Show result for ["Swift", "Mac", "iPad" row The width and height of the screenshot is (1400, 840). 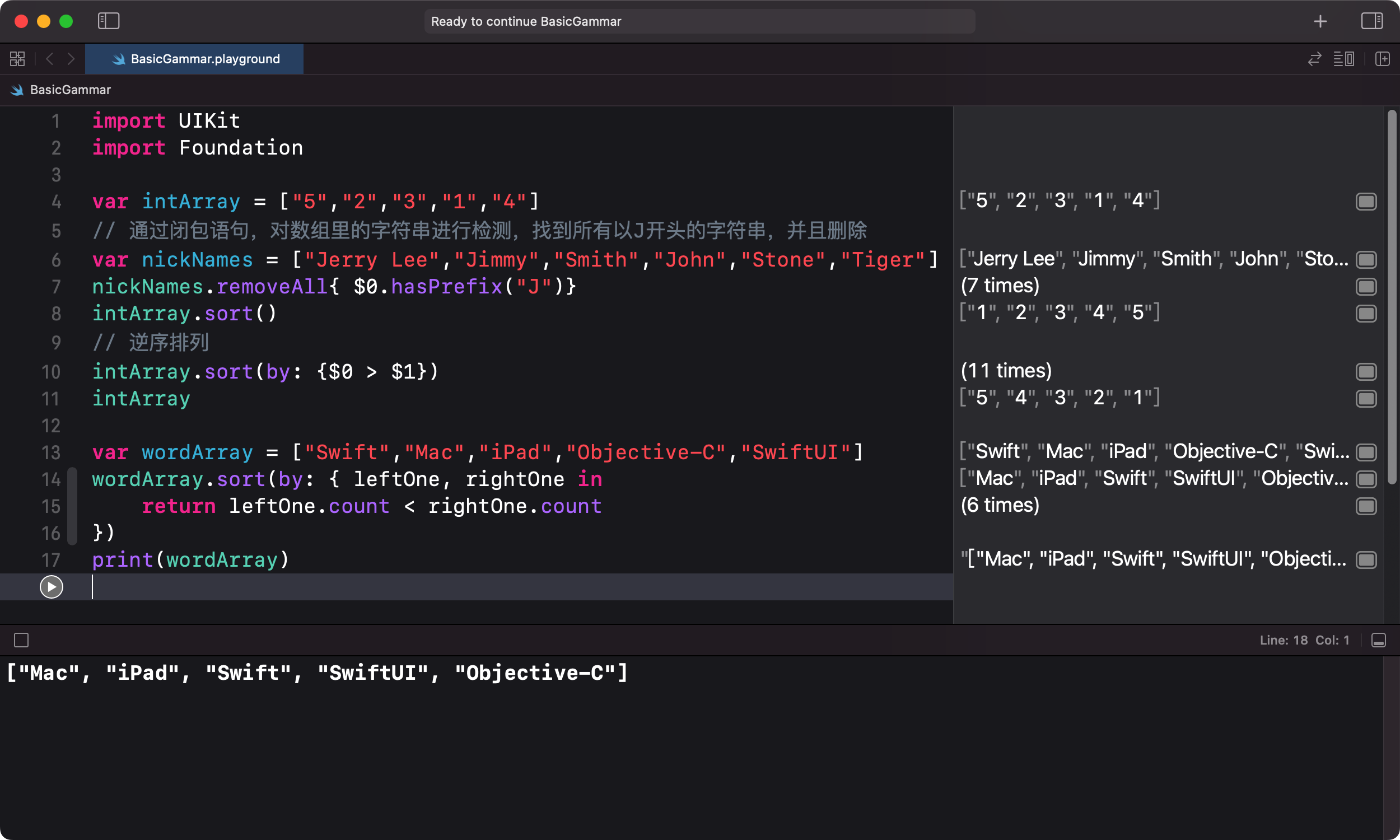point(1366,452)
